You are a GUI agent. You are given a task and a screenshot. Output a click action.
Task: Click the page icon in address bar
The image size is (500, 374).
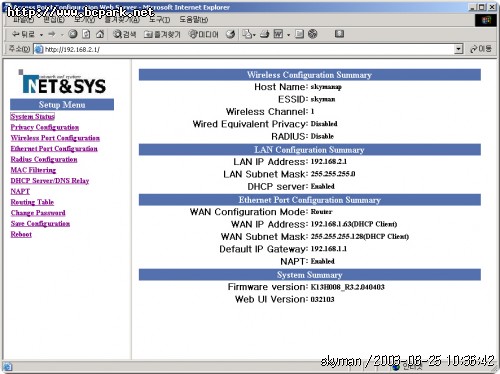[39, 49]
